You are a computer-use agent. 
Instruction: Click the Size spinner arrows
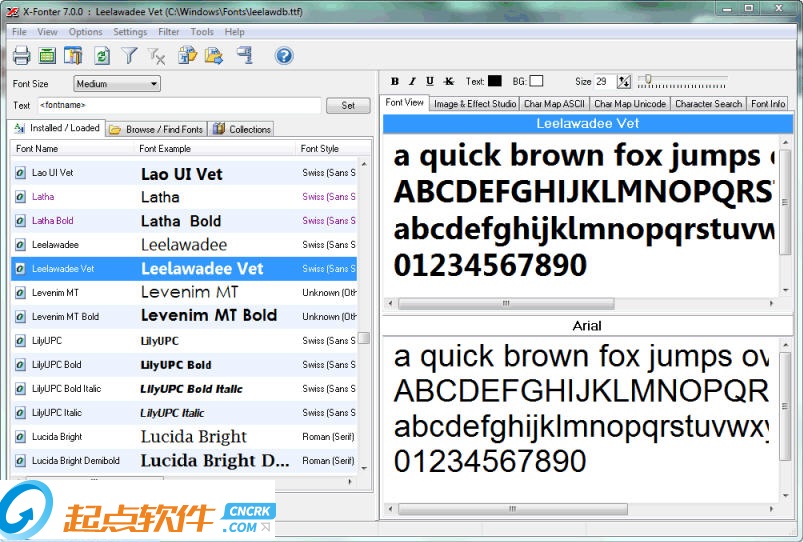pyautogui.click(x=625, y=81)
